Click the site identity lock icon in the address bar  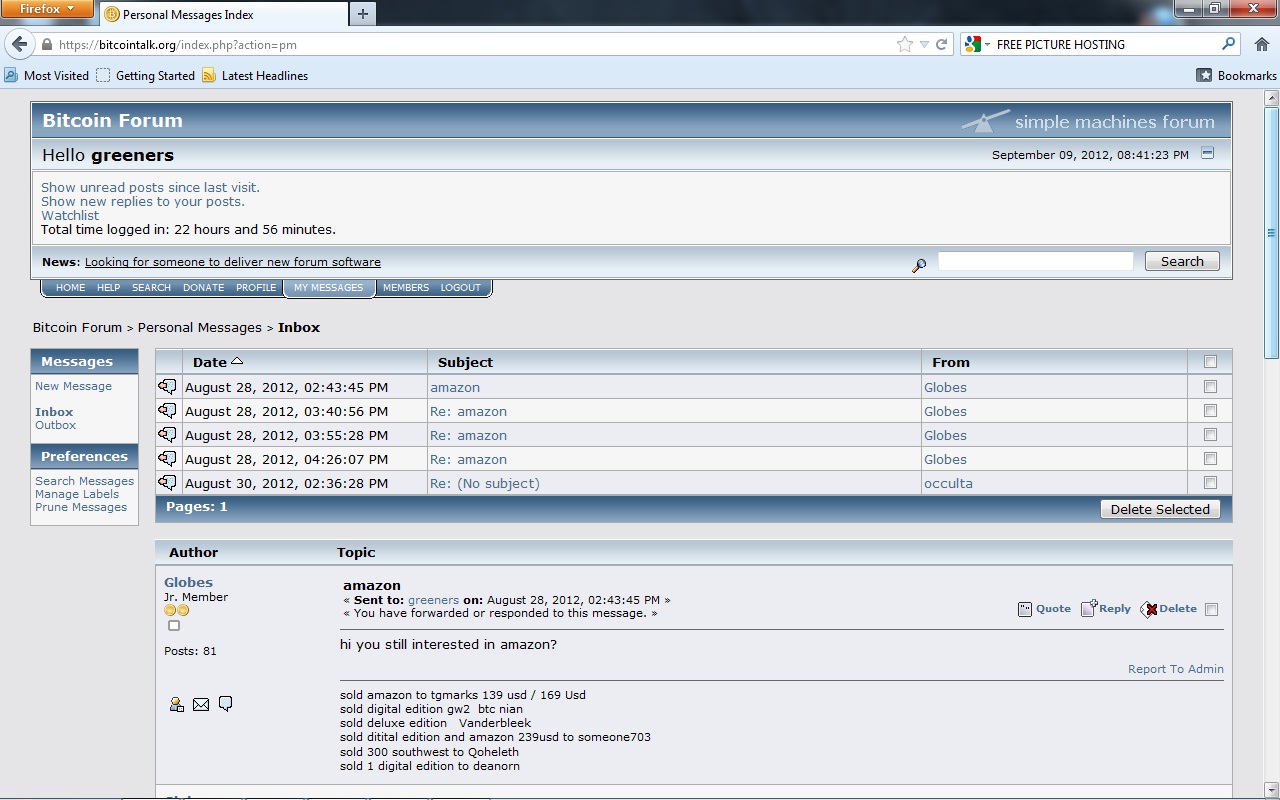(x=46, y=45)
